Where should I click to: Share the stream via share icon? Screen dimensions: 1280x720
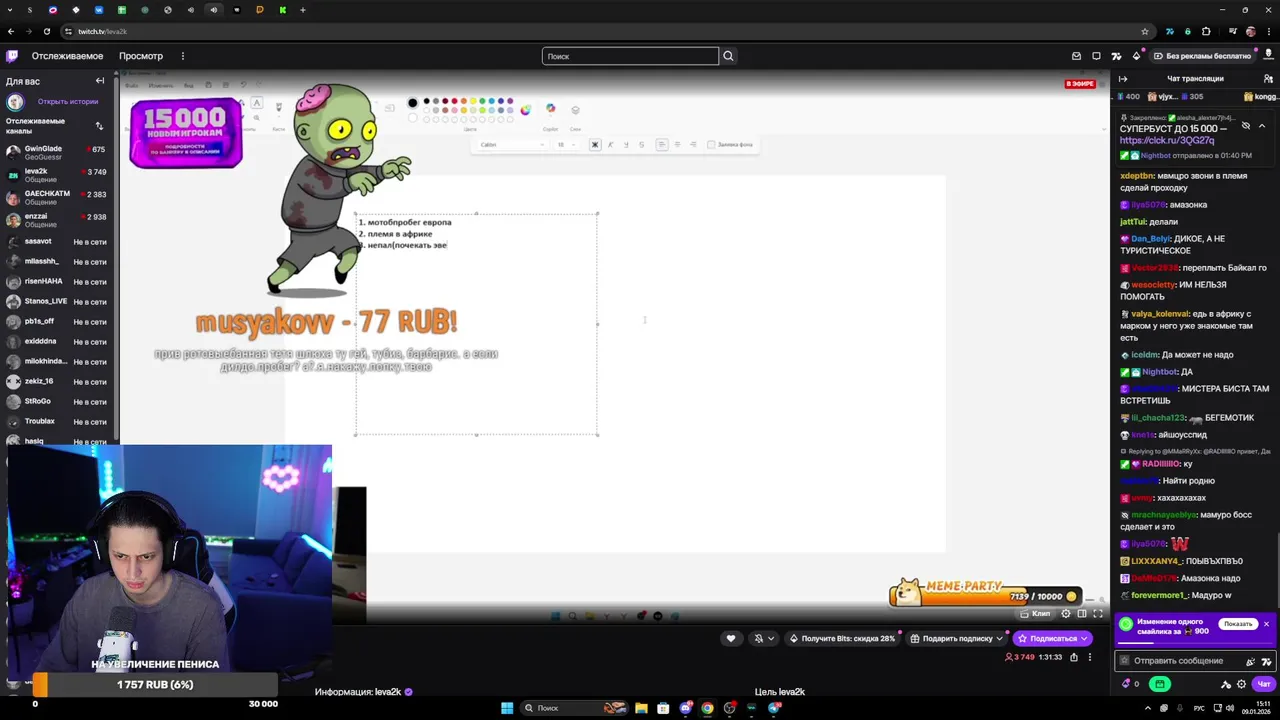pos(1074,657)
